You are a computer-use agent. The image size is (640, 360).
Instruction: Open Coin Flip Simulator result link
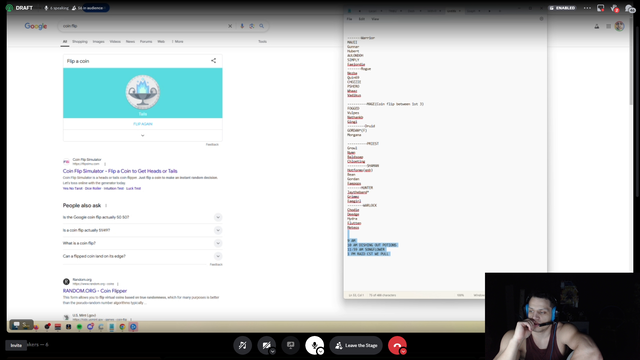[120, 171]
